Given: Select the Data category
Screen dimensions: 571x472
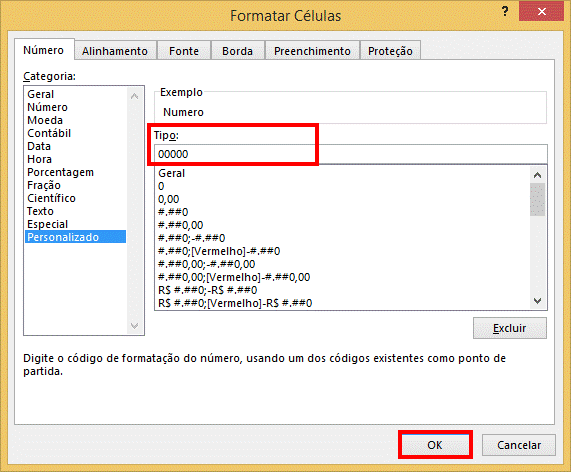Looking at the screenshot, I should (x=76, y=146).
